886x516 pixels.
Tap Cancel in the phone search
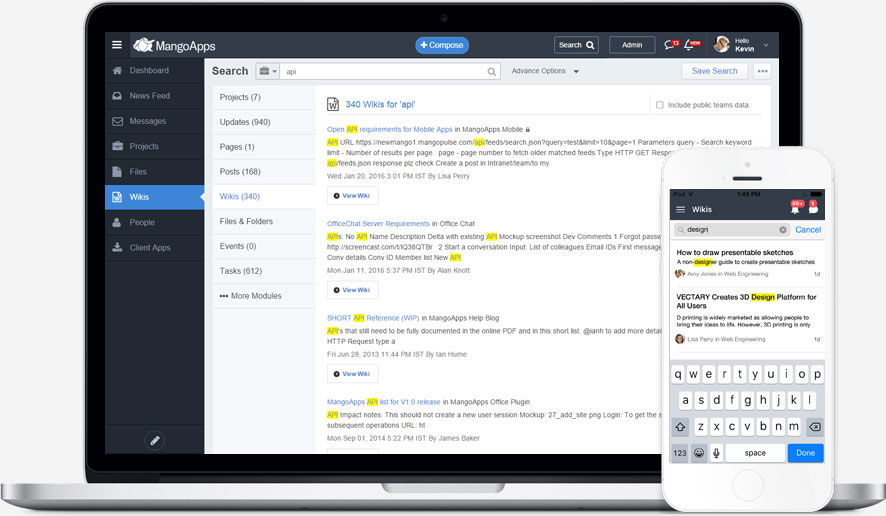click(807, 230)
